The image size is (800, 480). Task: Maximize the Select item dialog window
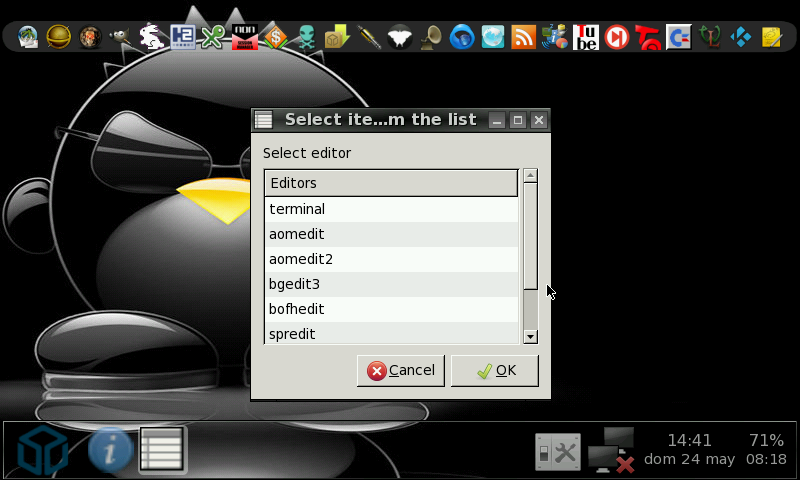click(x=517, y=120)
